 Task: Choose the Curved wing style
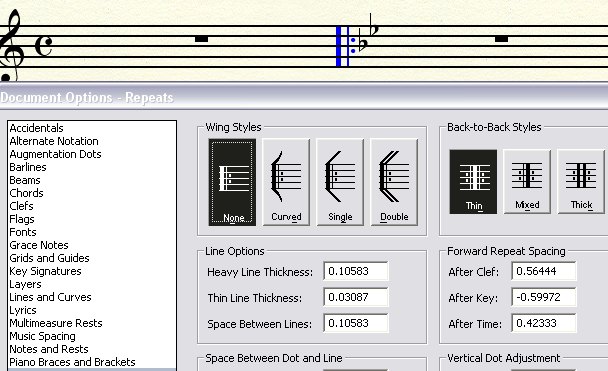click(x=286, y=182)
